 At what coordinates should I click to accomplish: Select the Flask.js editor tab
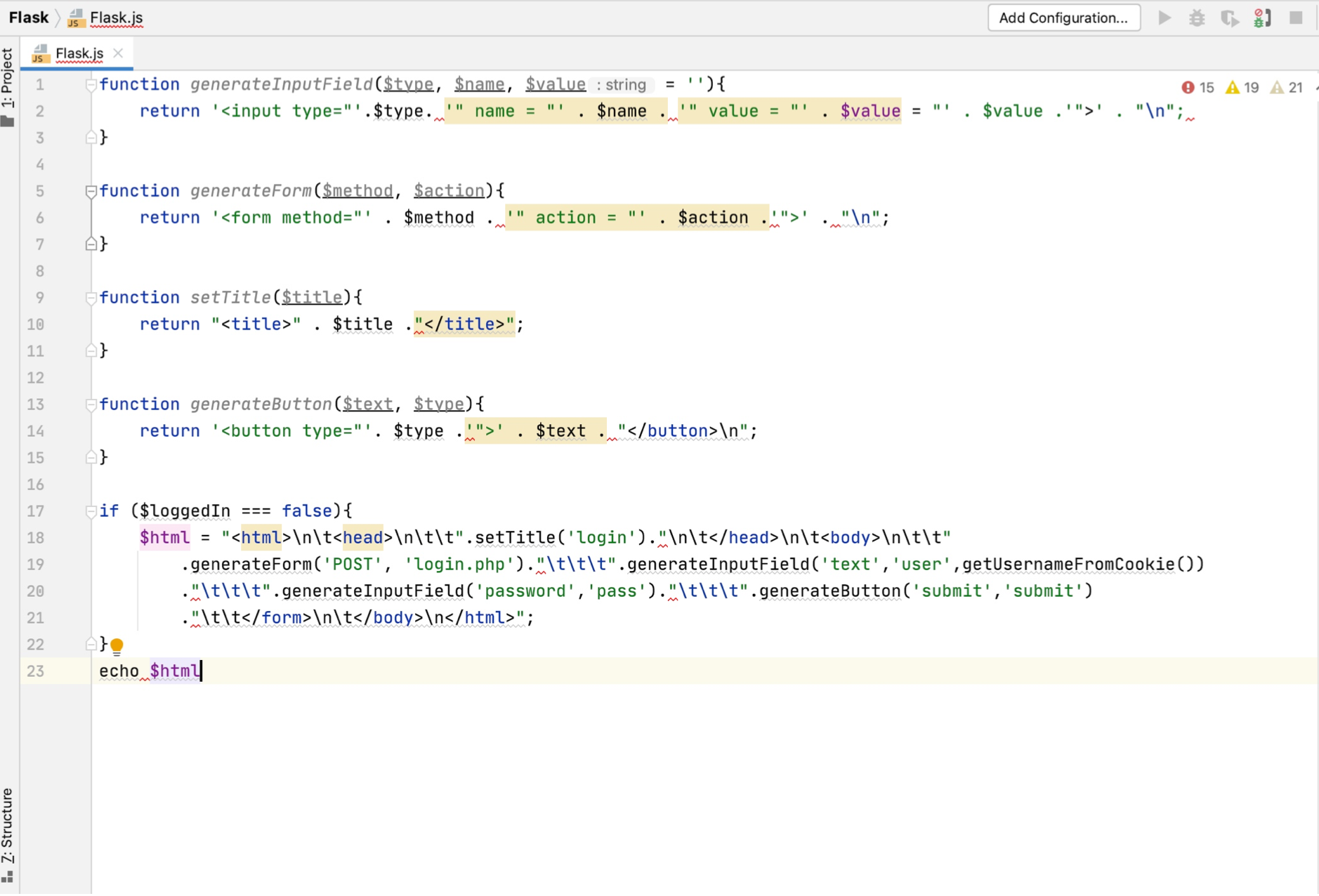click(x=79, y=53)
